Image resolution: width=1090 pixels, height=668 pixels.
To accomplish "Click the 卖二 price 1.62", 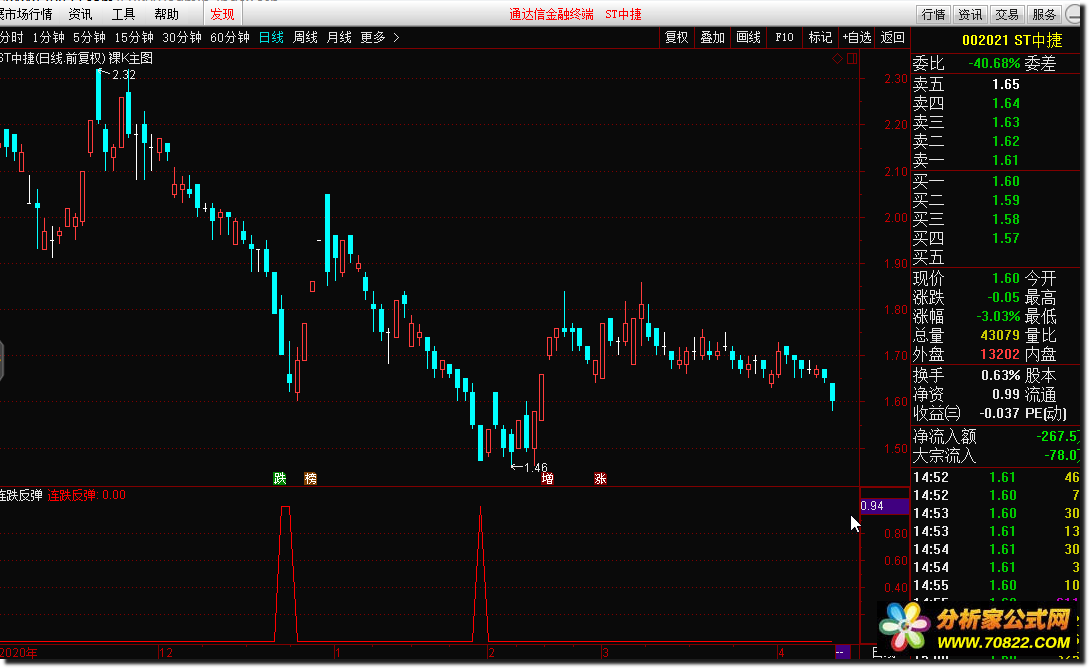I will coord(1006,141).
